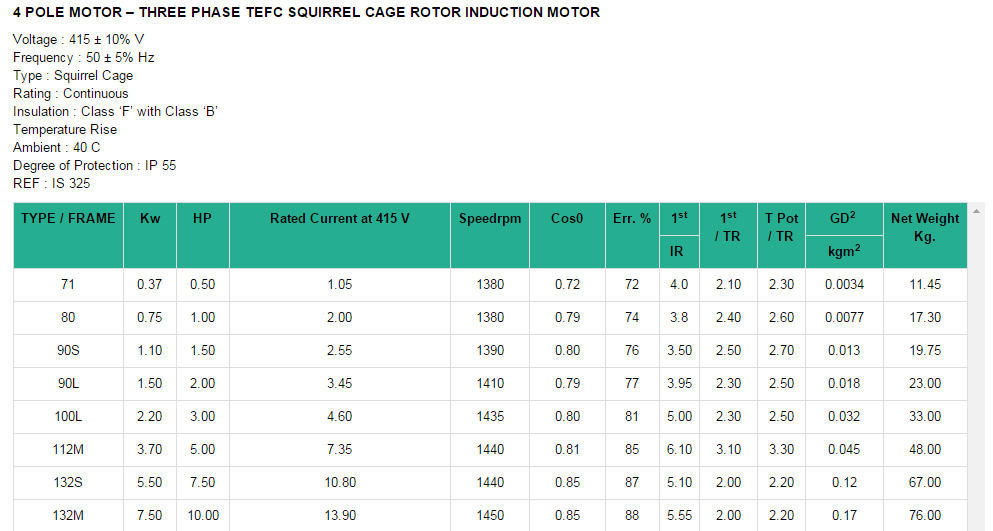Click the 4 Pole Motor title heading
The image size is (993, 531).
[306, 12]
